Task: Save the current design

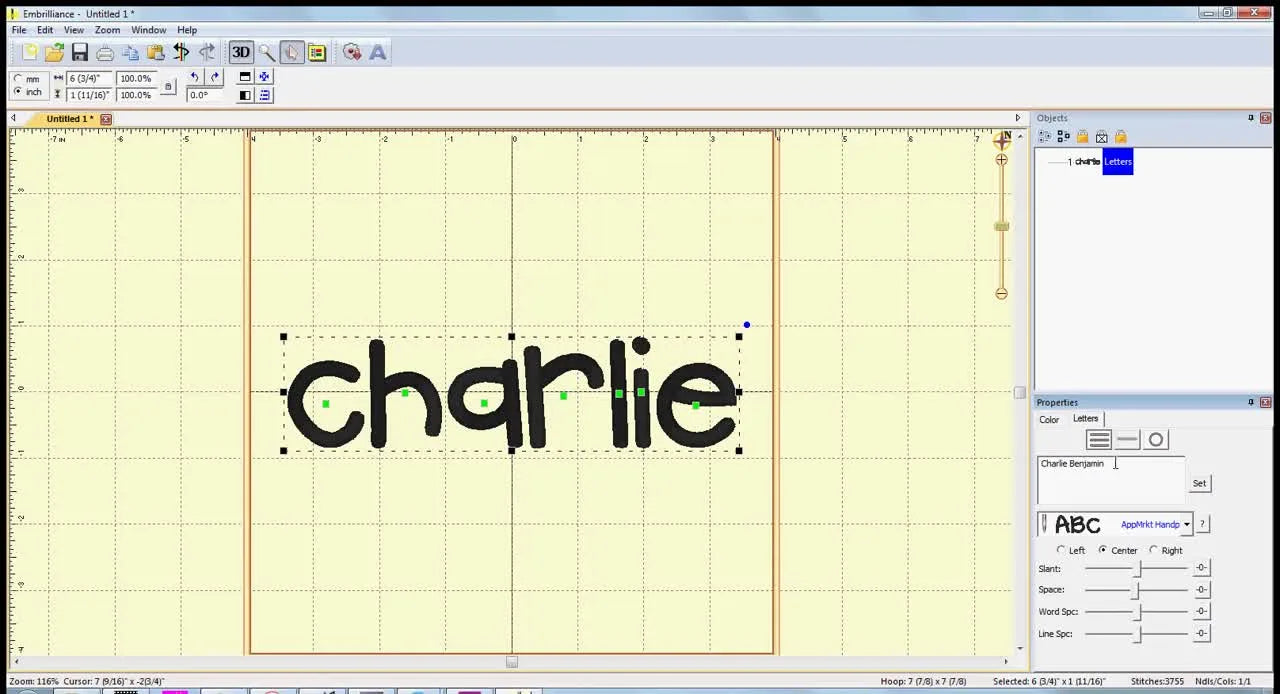Action: (x=80, y=52)
